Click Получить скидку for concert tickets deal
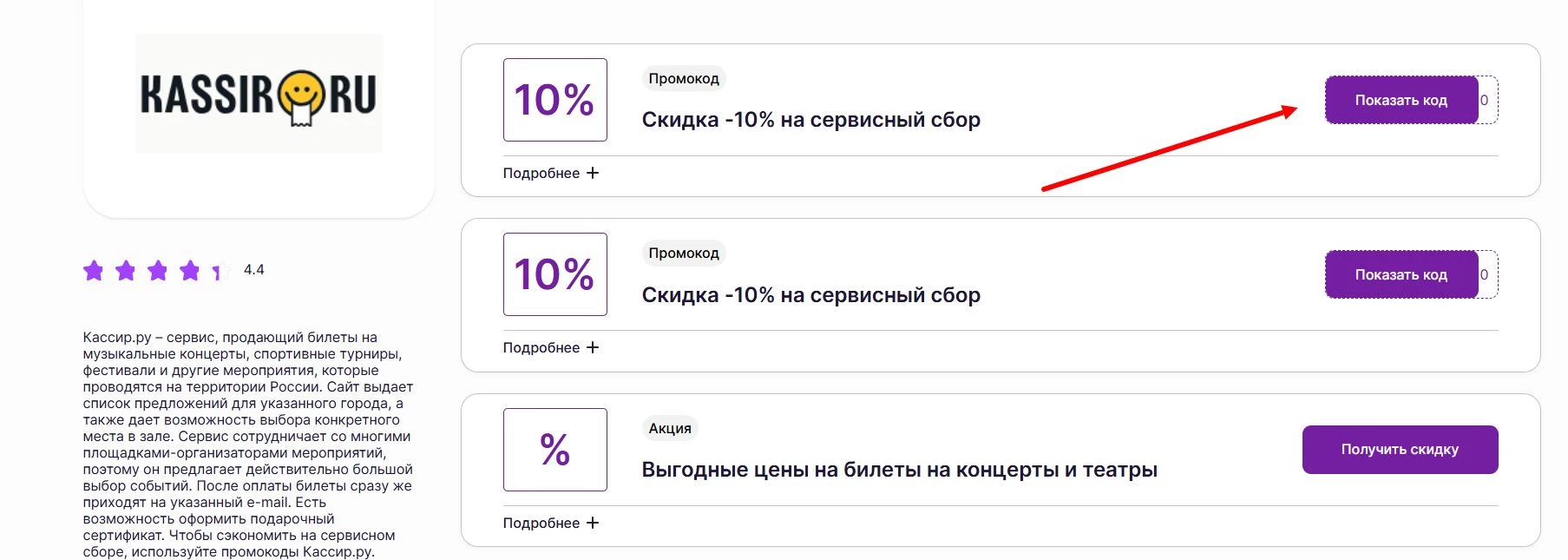This screenshot has width=1568, height=560. pyautogui.click(x=1400, y=449)
